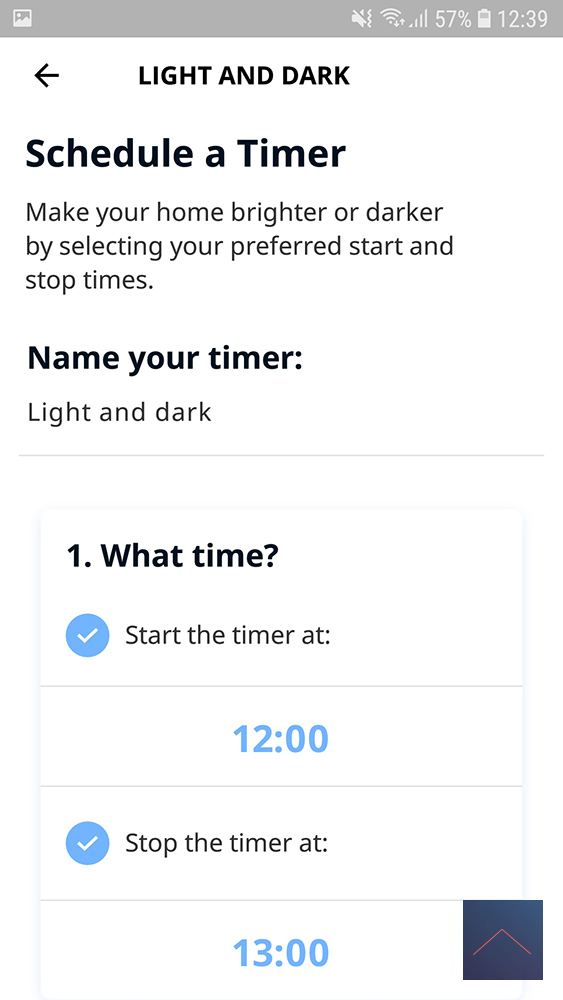Viewport: 563px width, 1000px height.
Task: Open the 12:00 start time picker
Action: pyautogui.click(x=281, y=737)
